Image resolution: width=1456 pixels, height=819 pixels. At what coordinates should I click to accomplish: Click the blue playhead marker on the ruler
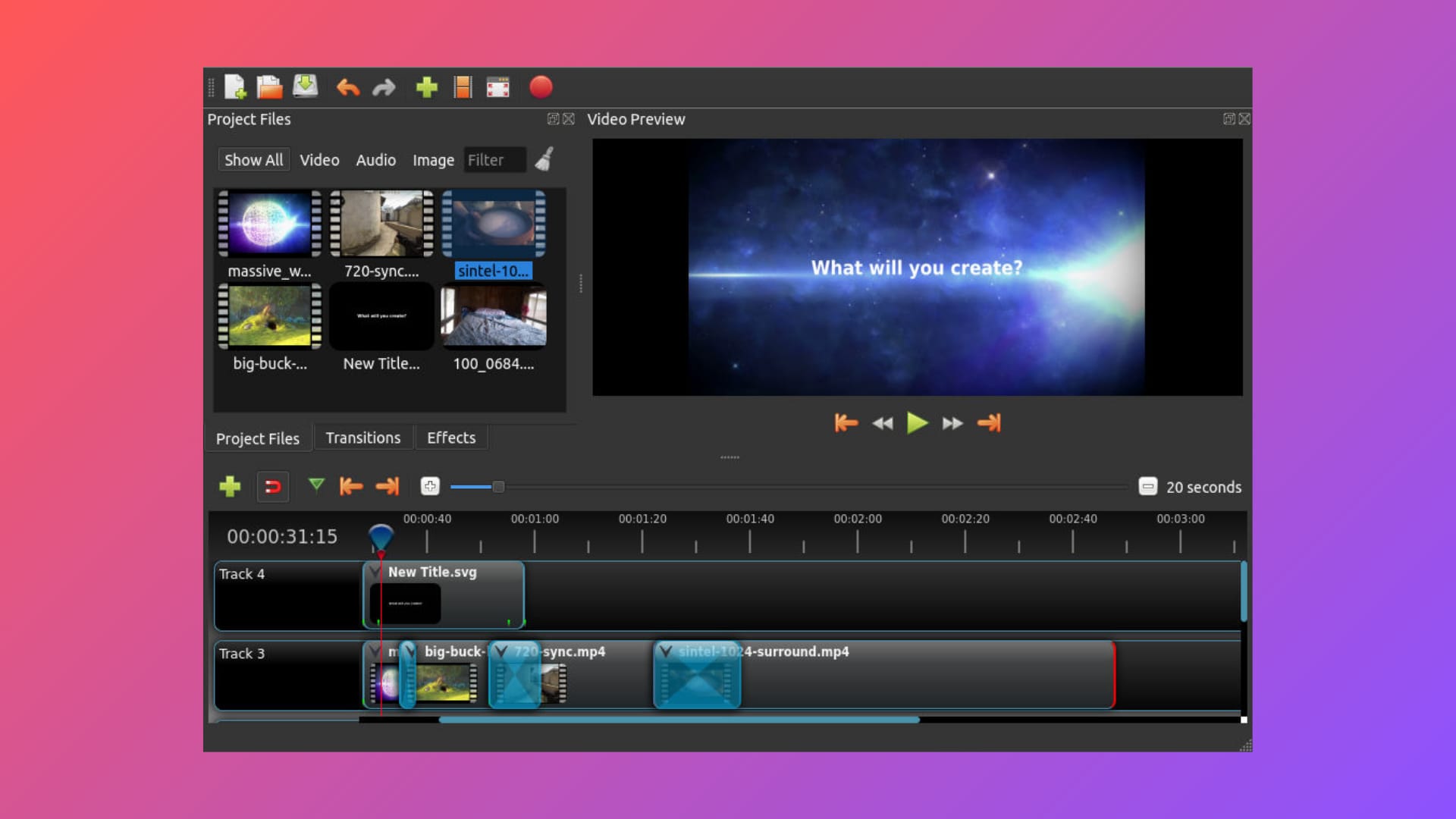381,537
